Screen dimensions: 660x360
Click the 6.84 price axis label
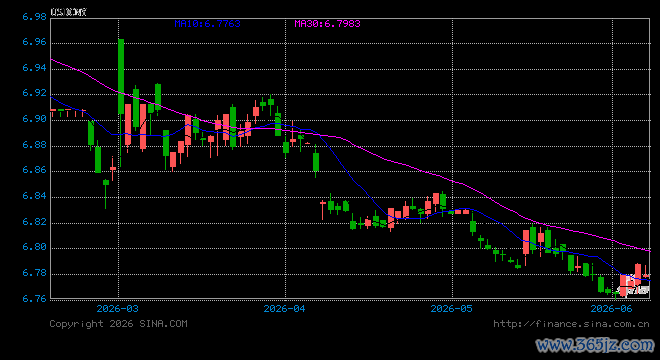(34, 196)
